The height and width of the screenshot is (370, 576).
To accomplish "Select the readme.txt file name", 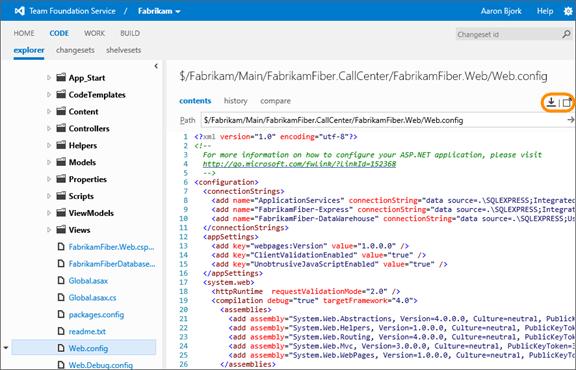I will click(87, 331).
